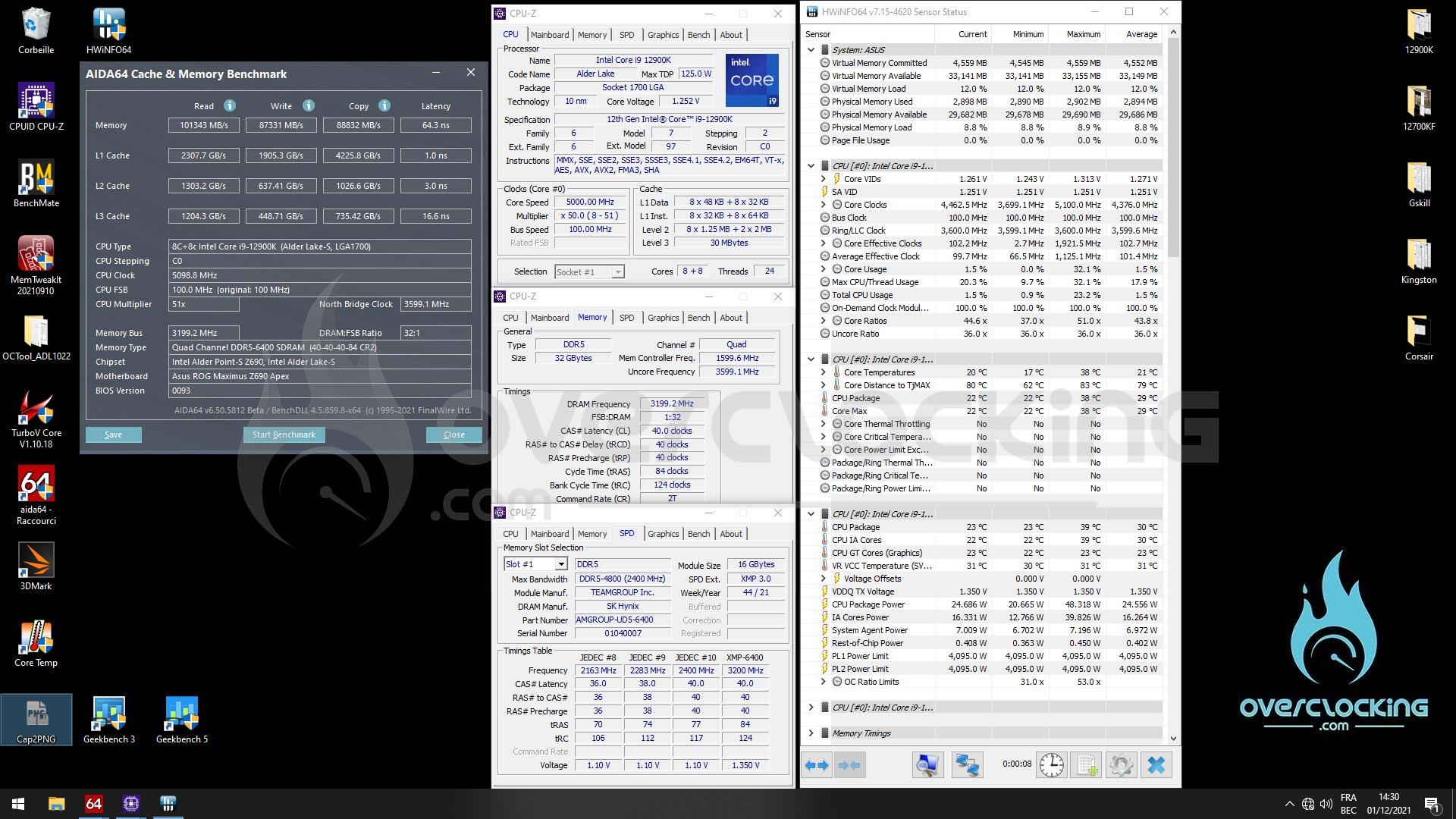Image resolution: width=1456 pixels, height=819 pixels.
Task: Open Slot #1 dropdown in CPU-Z SPD window
Action: pos(561,564)
